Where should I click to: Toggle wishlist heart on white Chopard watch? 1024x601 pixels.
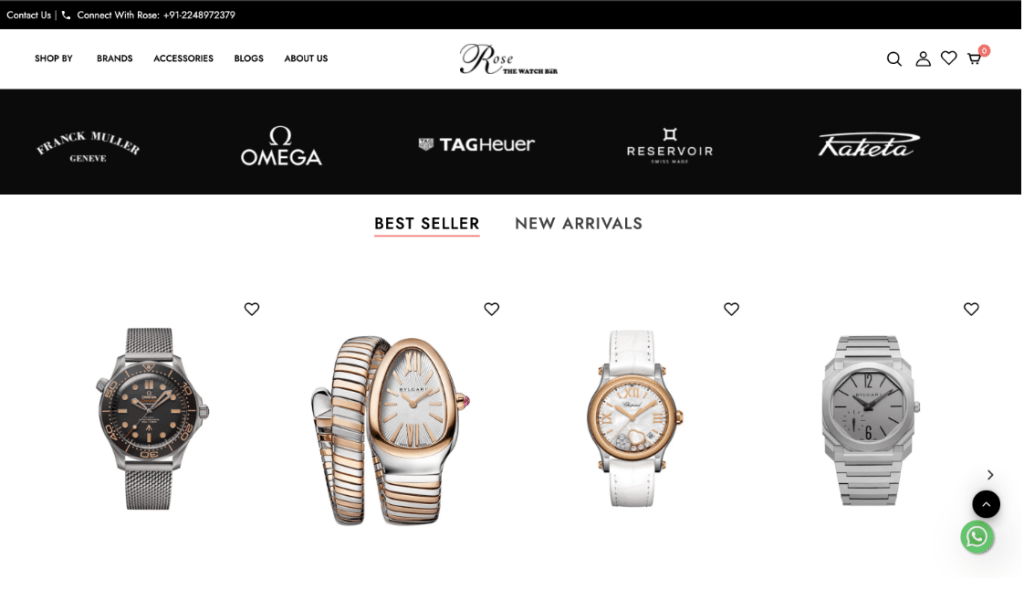click(731, 308)
